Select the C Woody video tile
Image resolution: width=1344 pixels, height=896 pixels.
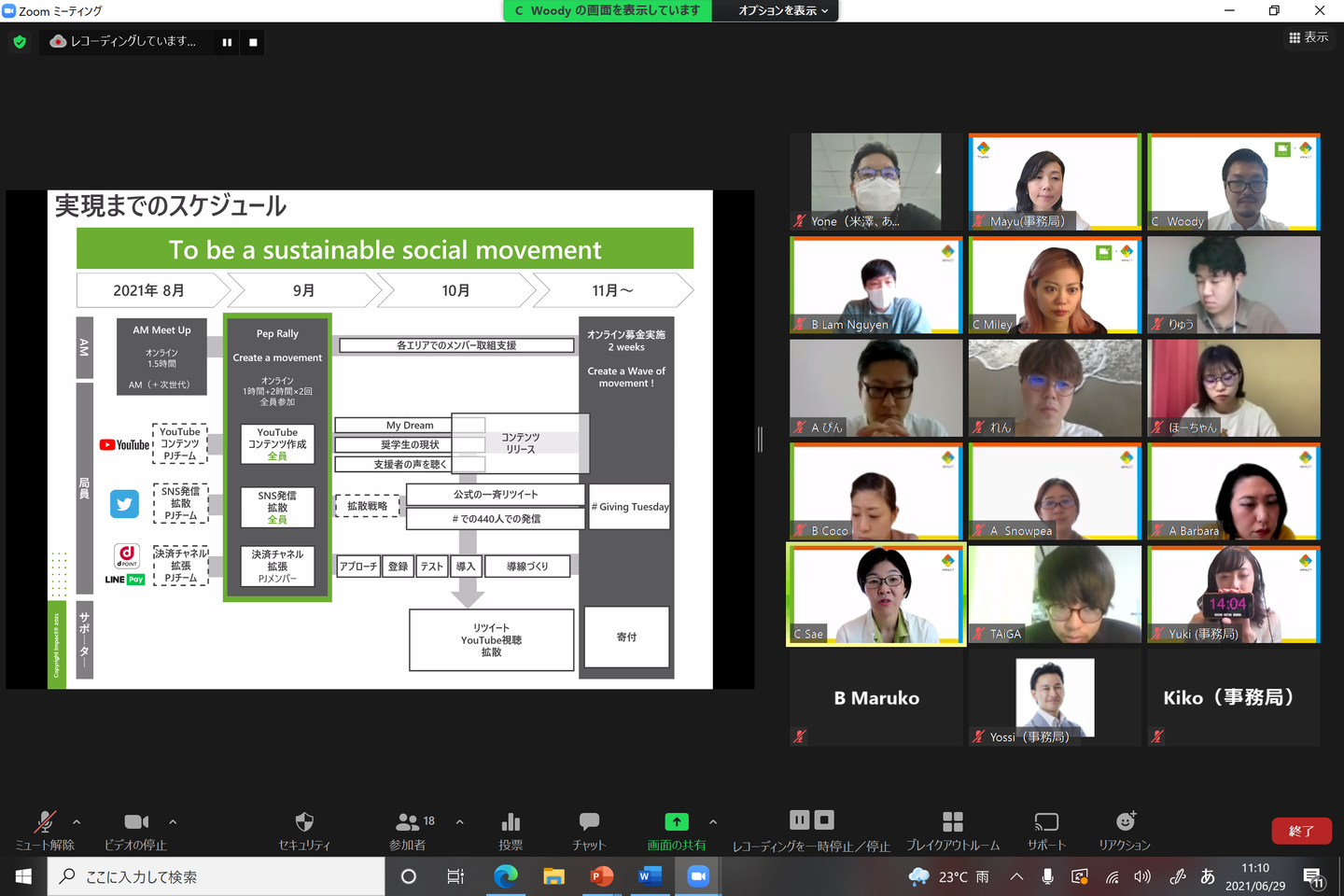pos(1234,182)
